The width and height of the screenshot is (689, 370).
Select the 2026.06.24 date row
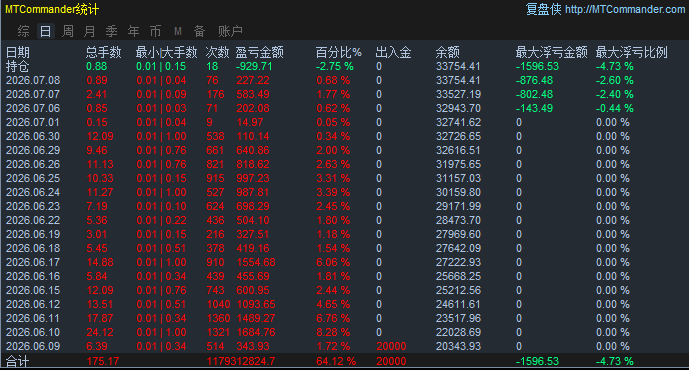coord(33,192)
